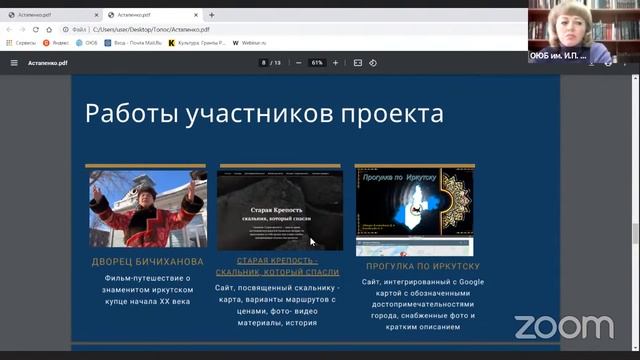The width and height of the screenshot is (640, 360).
Task: Go to the browser home icon
Action: 49,29
